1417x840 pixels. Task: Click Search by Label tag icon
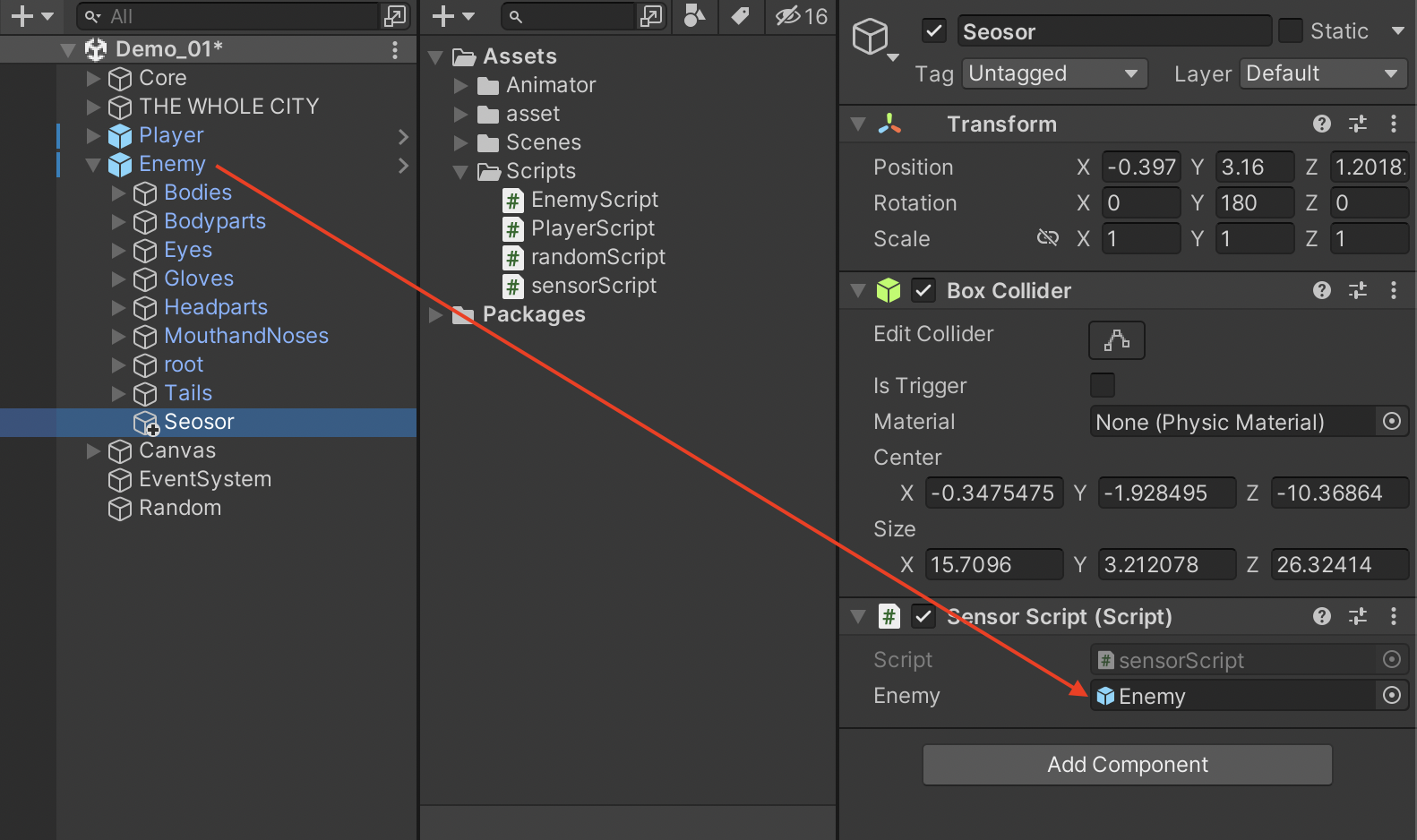(740, 15)
